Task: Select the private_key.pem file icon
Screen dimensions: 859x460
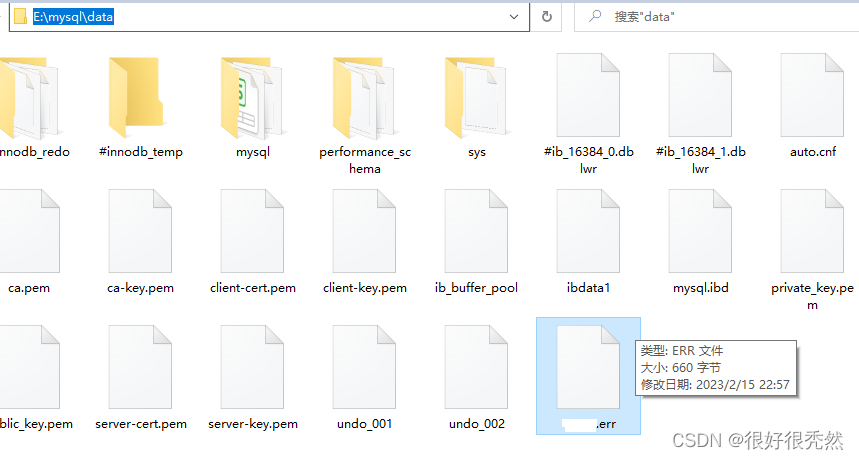Action: coord(812,231)
